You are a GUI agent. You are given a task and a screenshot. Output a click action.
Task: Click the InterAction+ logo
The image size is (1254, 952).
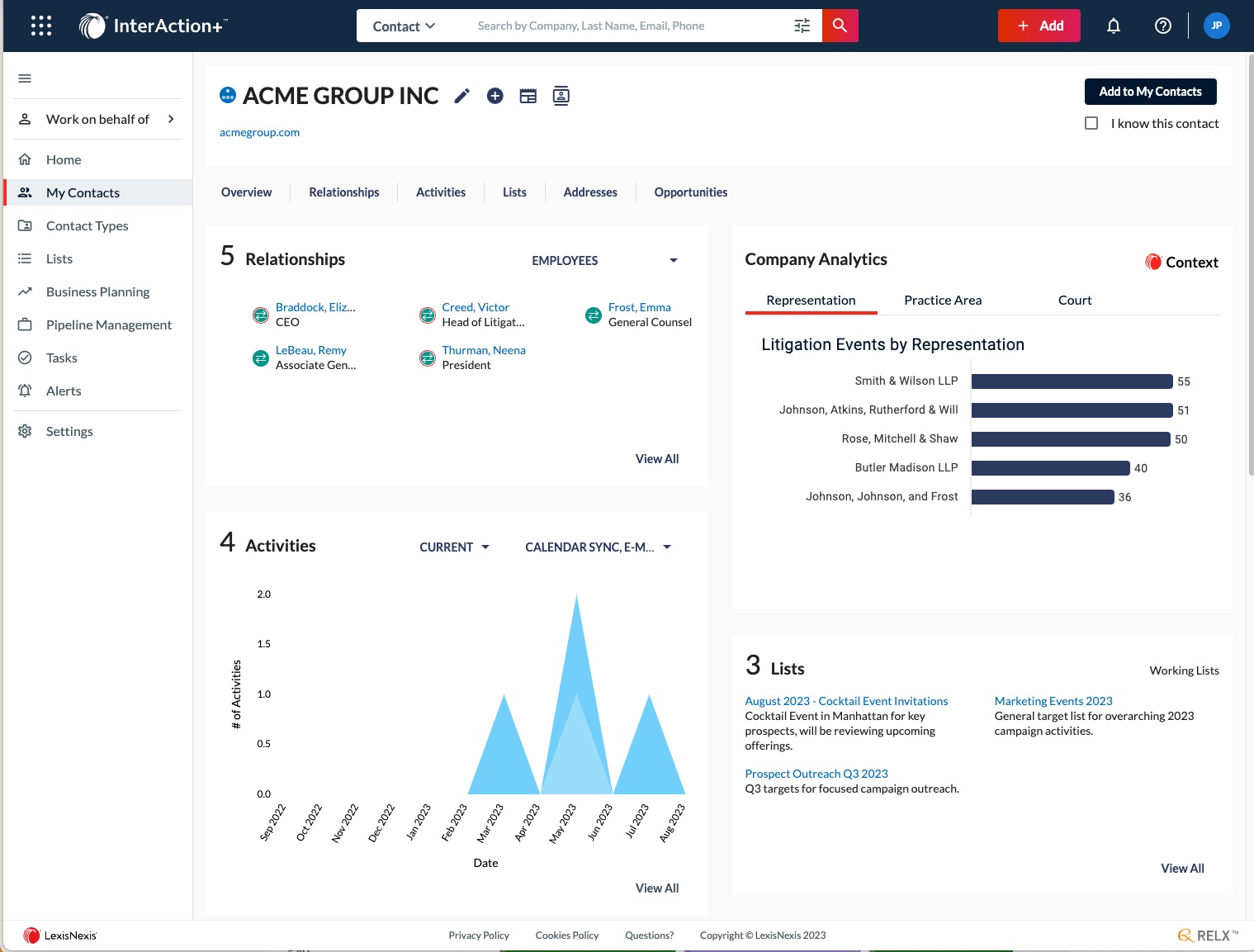coord(154,26)
